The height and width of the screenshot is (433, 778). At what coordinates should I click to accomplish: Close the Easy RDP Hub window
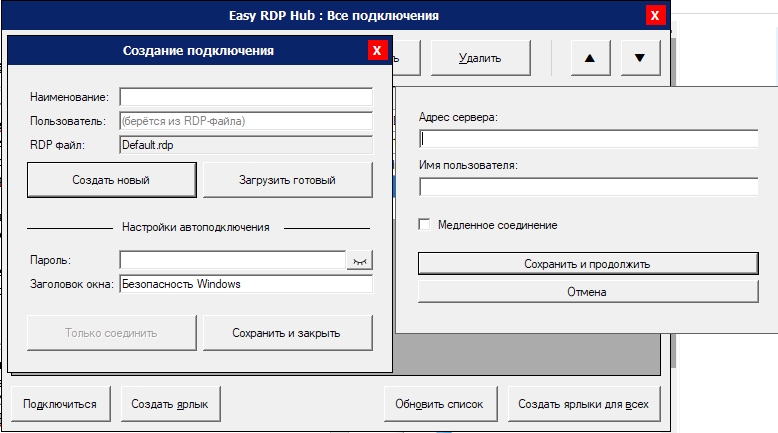pos(655,15)
